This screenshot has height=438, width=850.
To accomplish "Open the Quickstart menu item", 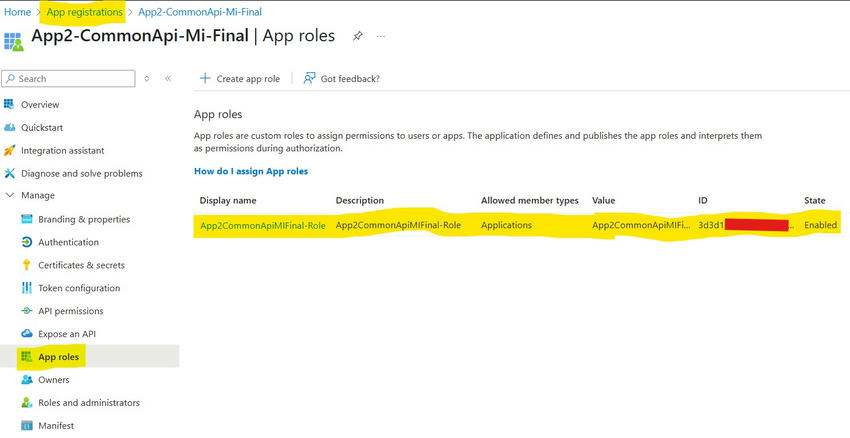I will 42,127.
